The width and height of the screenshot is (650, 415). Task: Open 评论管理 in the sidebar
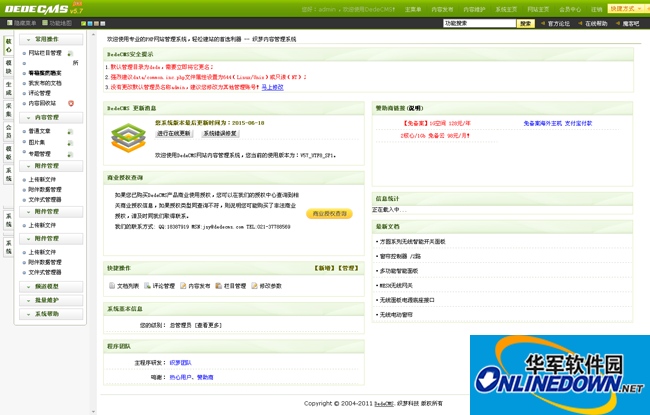(39, 93)
